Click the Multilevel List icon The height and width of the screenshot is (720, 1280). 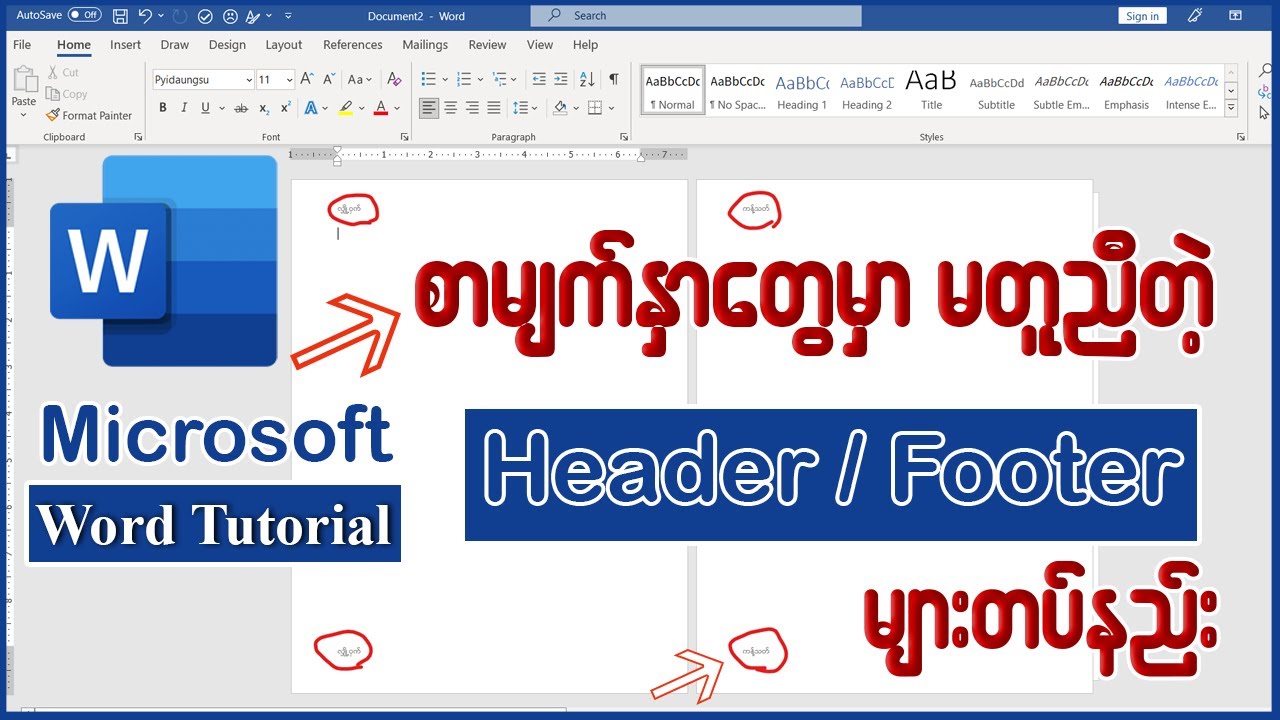click(x=500, y=79)
